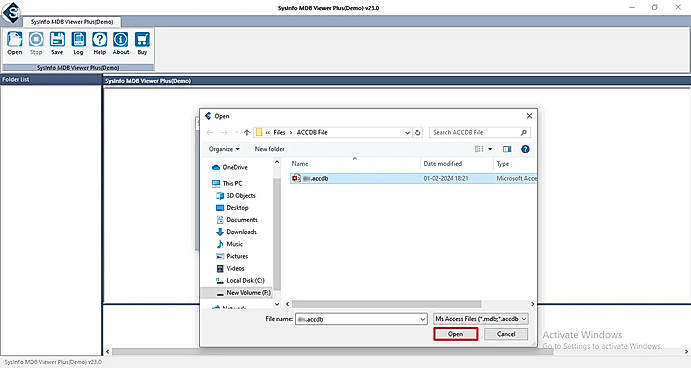Click ACCDB File in the breadcrumb path
691x368 pixels.
click(x=312, y=132)
